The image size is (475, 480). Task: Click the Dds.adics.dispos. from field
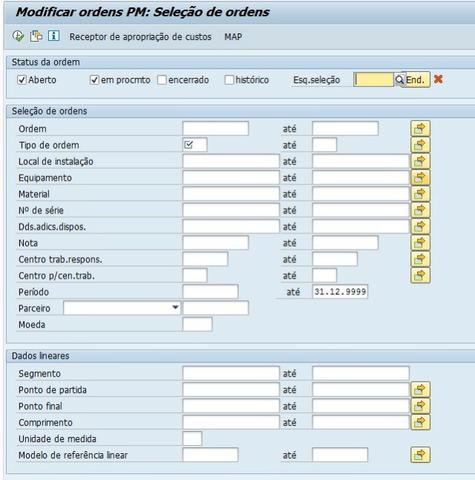(x=231, y=227)
